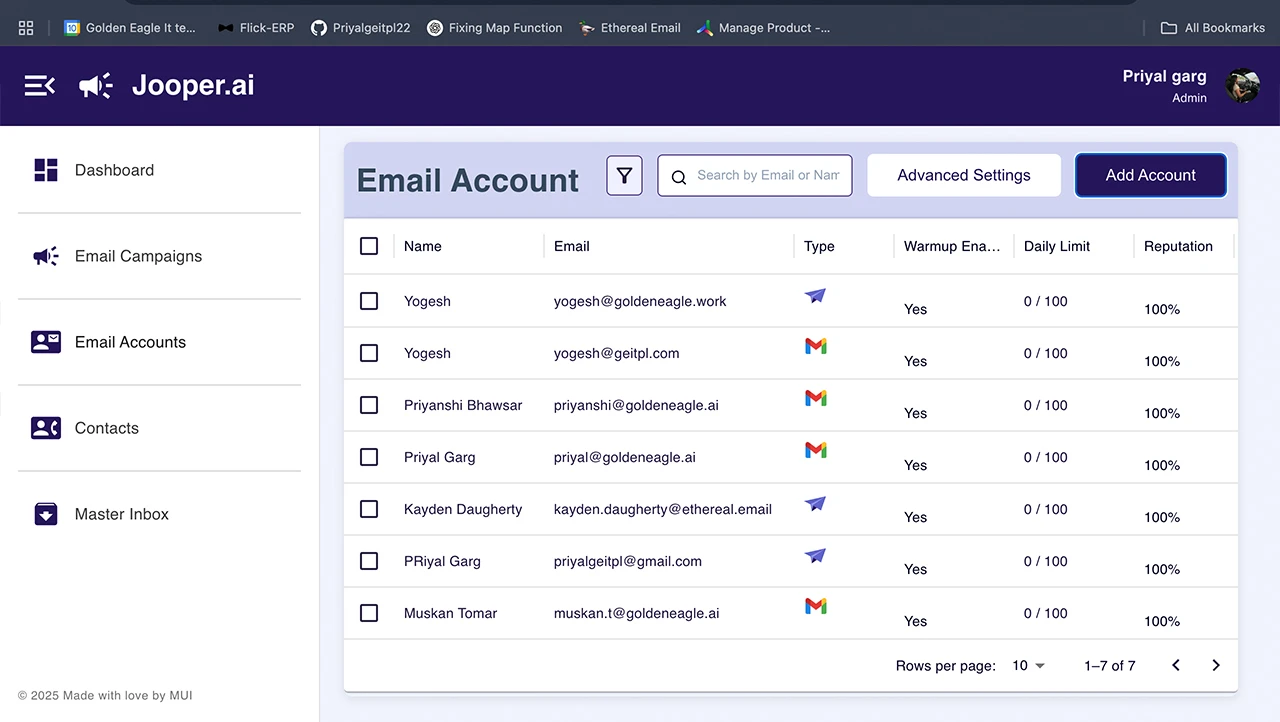
Task: Open Master Inbox in the sidebar
Action: coord(159,514)
